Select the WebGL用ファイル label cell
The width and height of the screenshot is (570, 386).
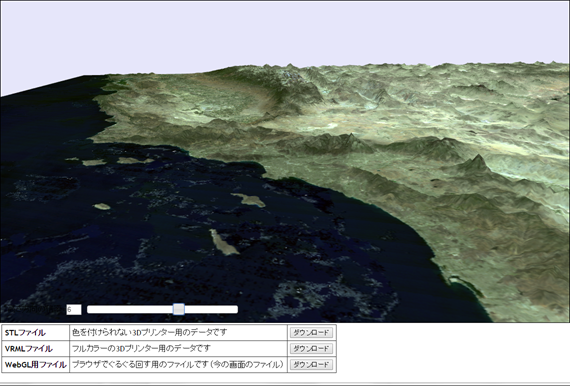click(36, 364)
